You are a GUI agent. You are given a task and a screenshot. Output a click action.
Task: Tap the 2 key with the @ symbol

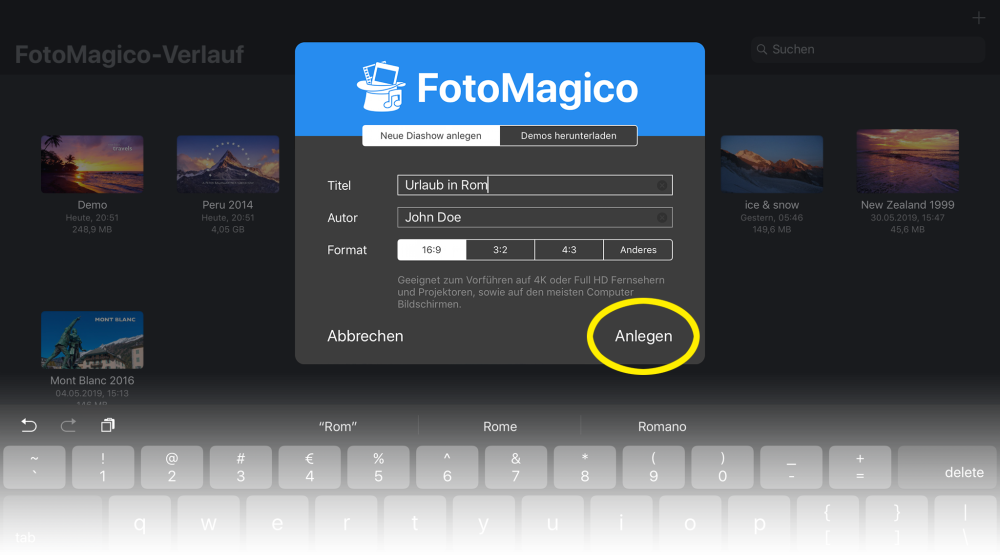[x=172, y=468]
